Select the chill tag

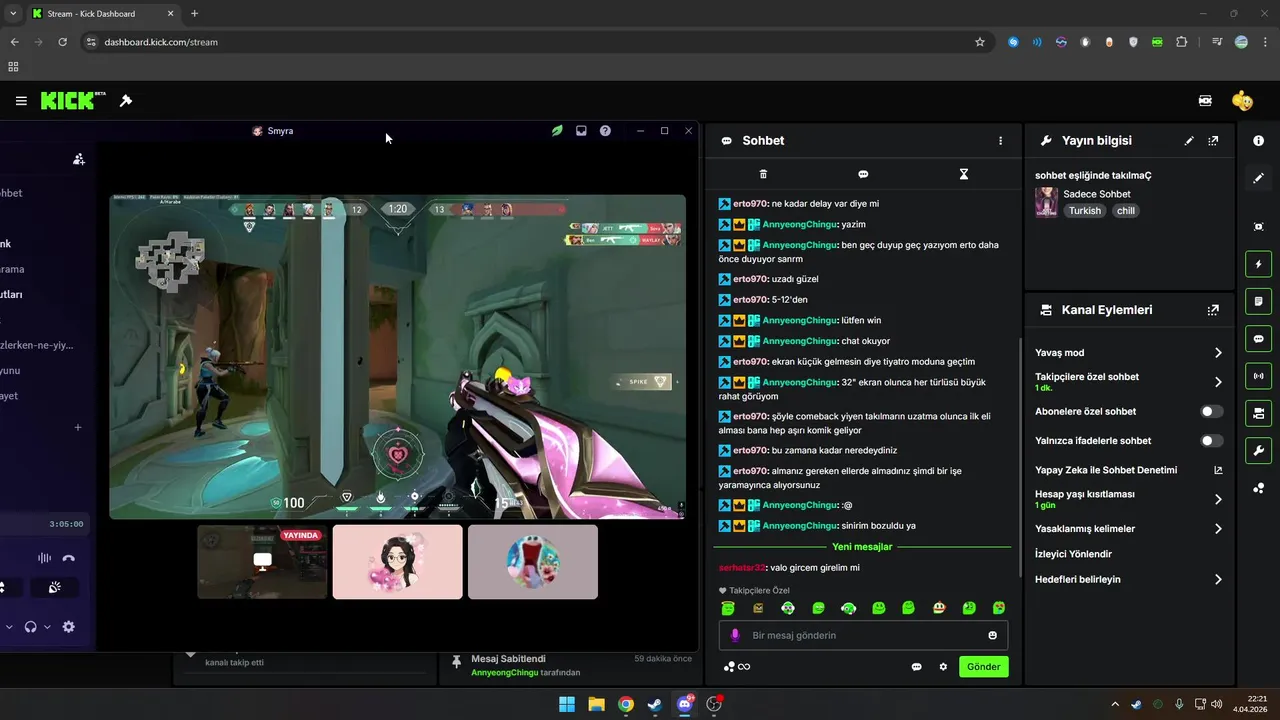coord(1126,211)
